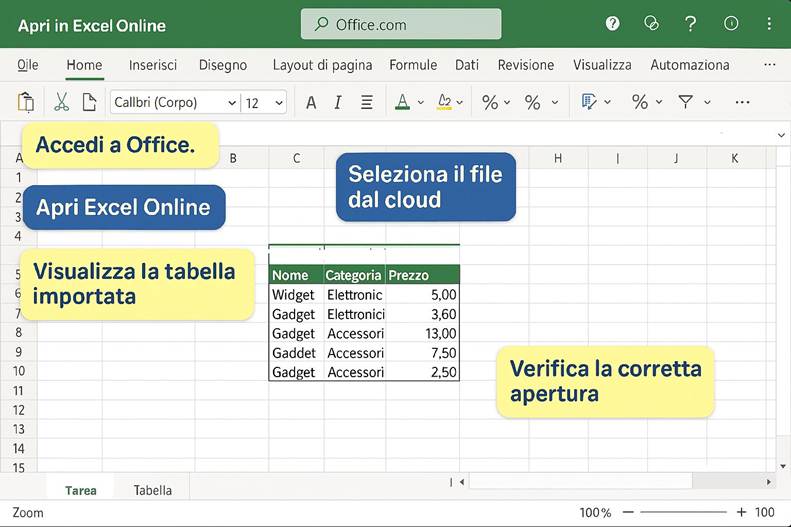Click the Office.com search box

[x=401, y=24]
